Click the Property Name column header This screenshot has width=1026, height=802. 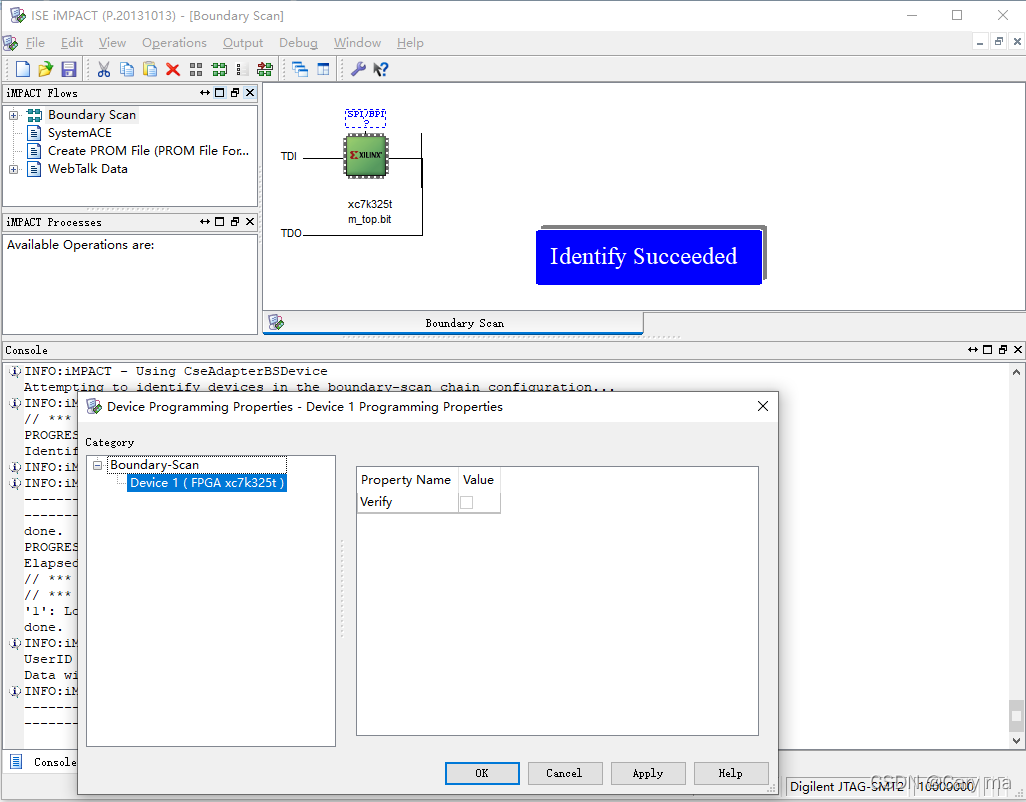point(406,479)
